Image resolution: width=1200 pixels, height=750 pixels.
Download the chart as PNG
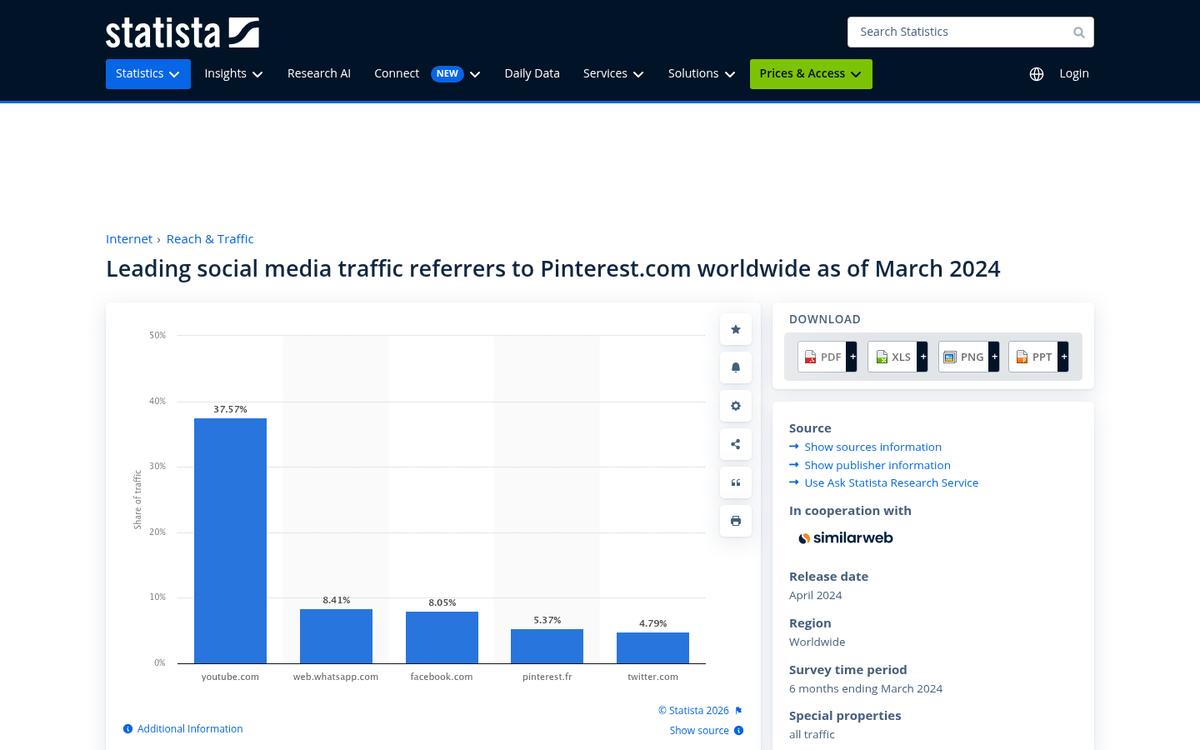[x=963, y=356]
